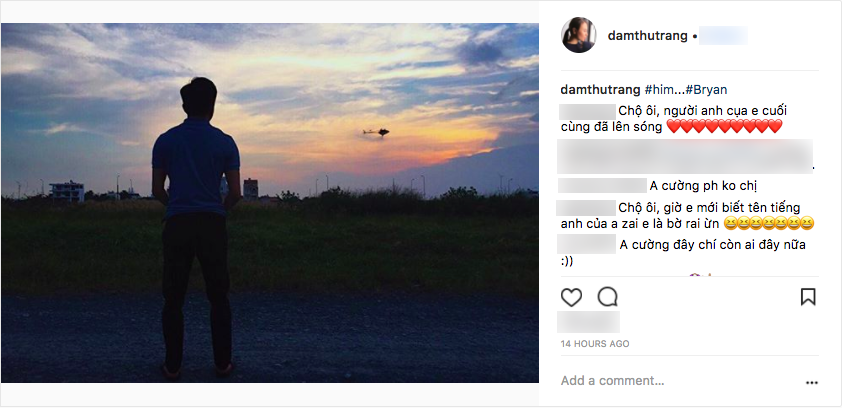Viewport: 842px width, 408px height.
Task: Open commenter profile before 'A cường đây chí'
Action: [x=586, y=244]
